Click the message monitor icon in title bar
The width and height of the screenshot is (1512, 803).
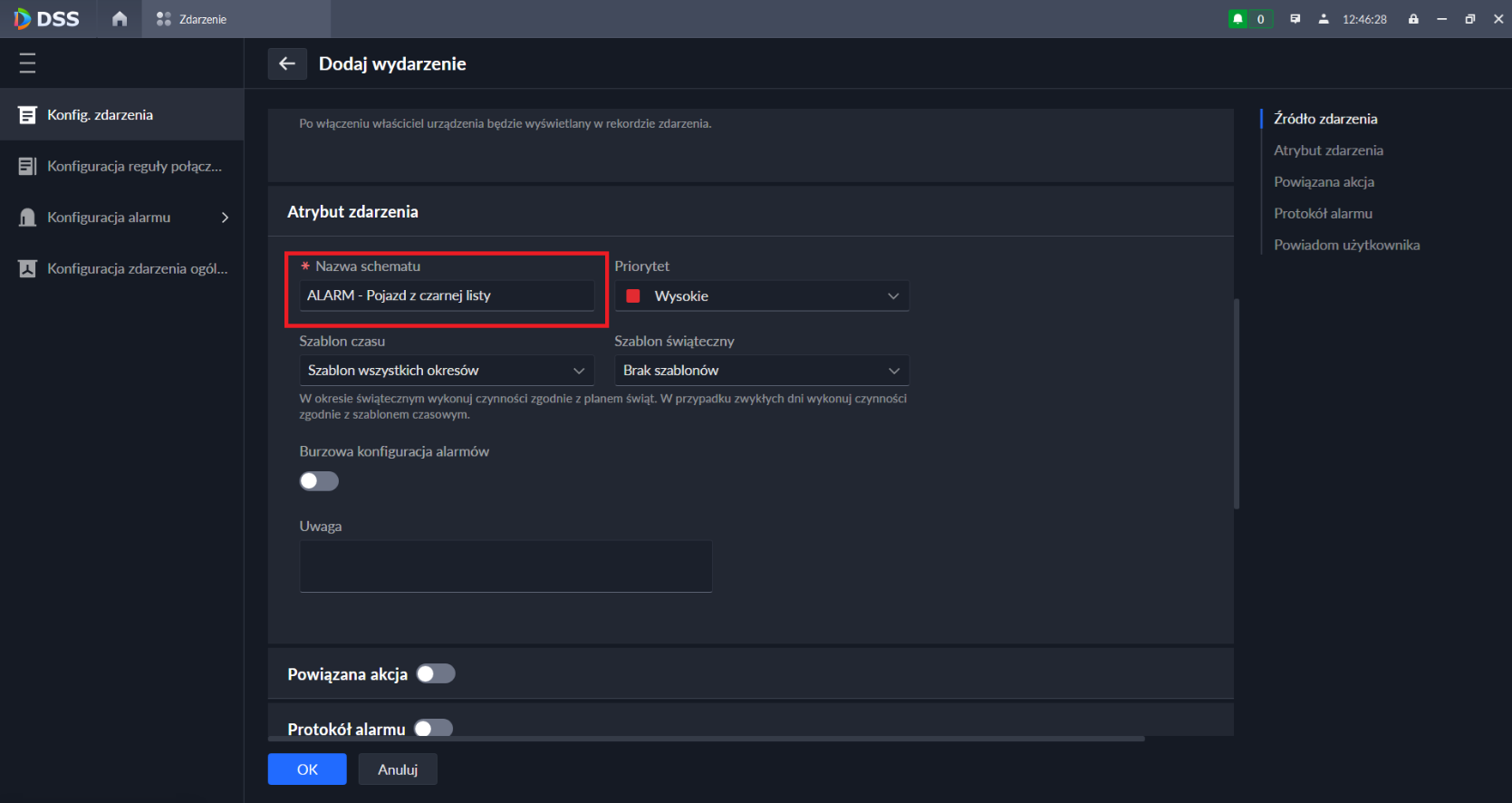pyautogui.click(x=1295, y=19)
